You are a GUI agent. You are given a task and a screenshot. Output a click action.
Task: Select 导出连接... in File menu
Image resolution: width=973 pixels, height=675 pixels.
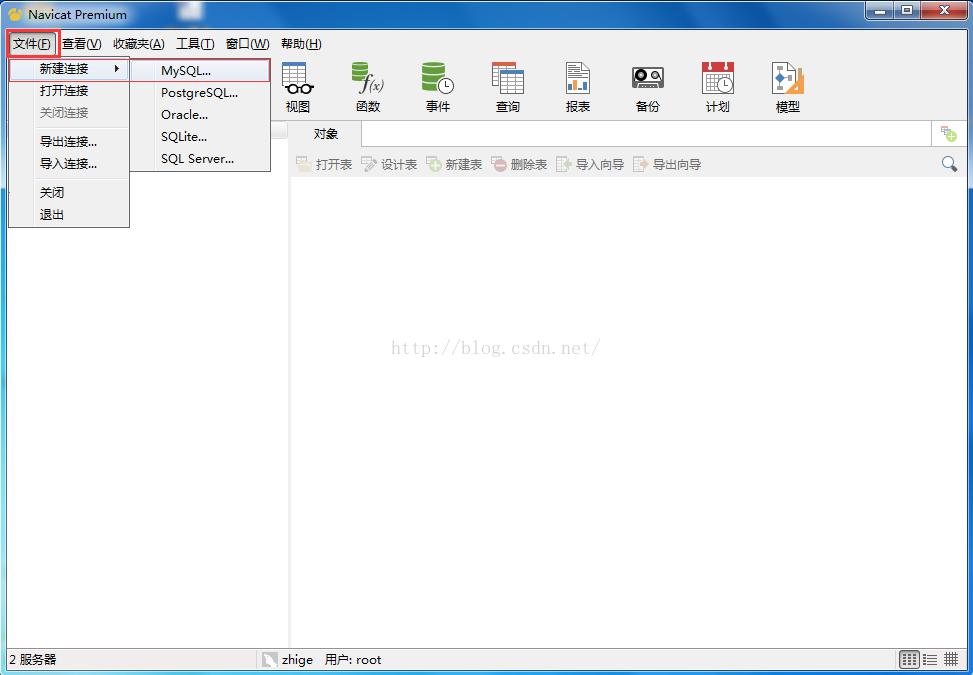(x=68, y=141)
